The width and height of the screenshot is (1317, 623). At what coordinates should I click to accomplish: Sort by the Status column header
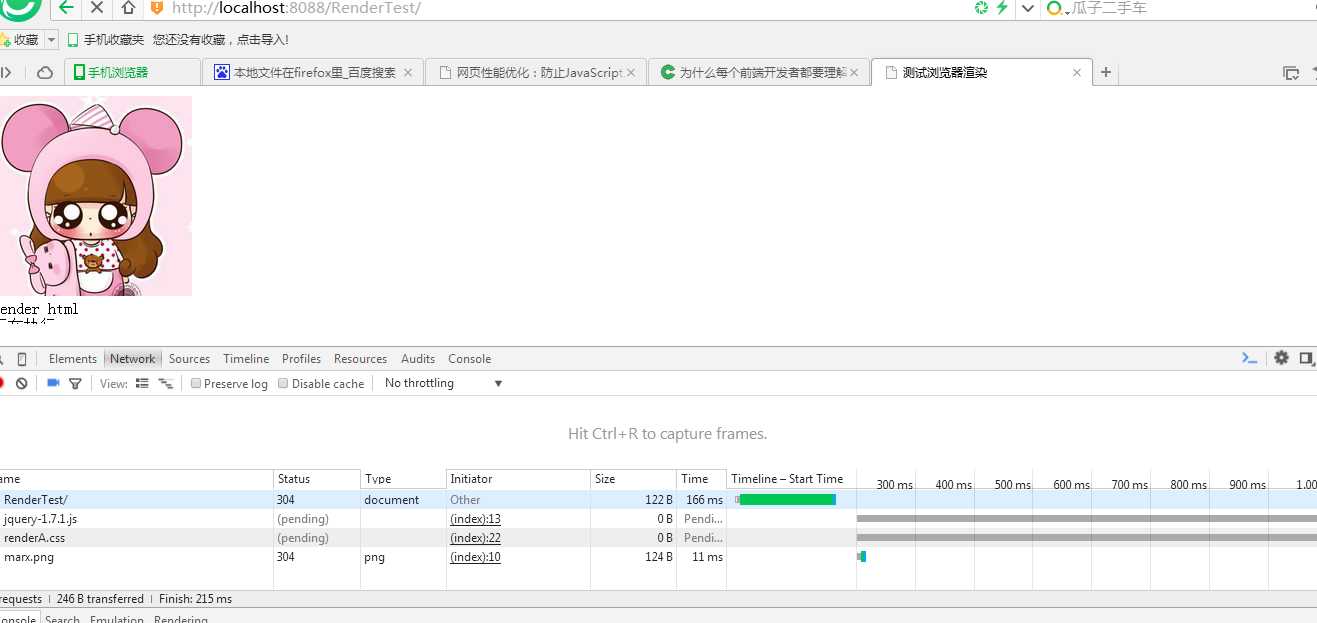[x=316, y=479]
